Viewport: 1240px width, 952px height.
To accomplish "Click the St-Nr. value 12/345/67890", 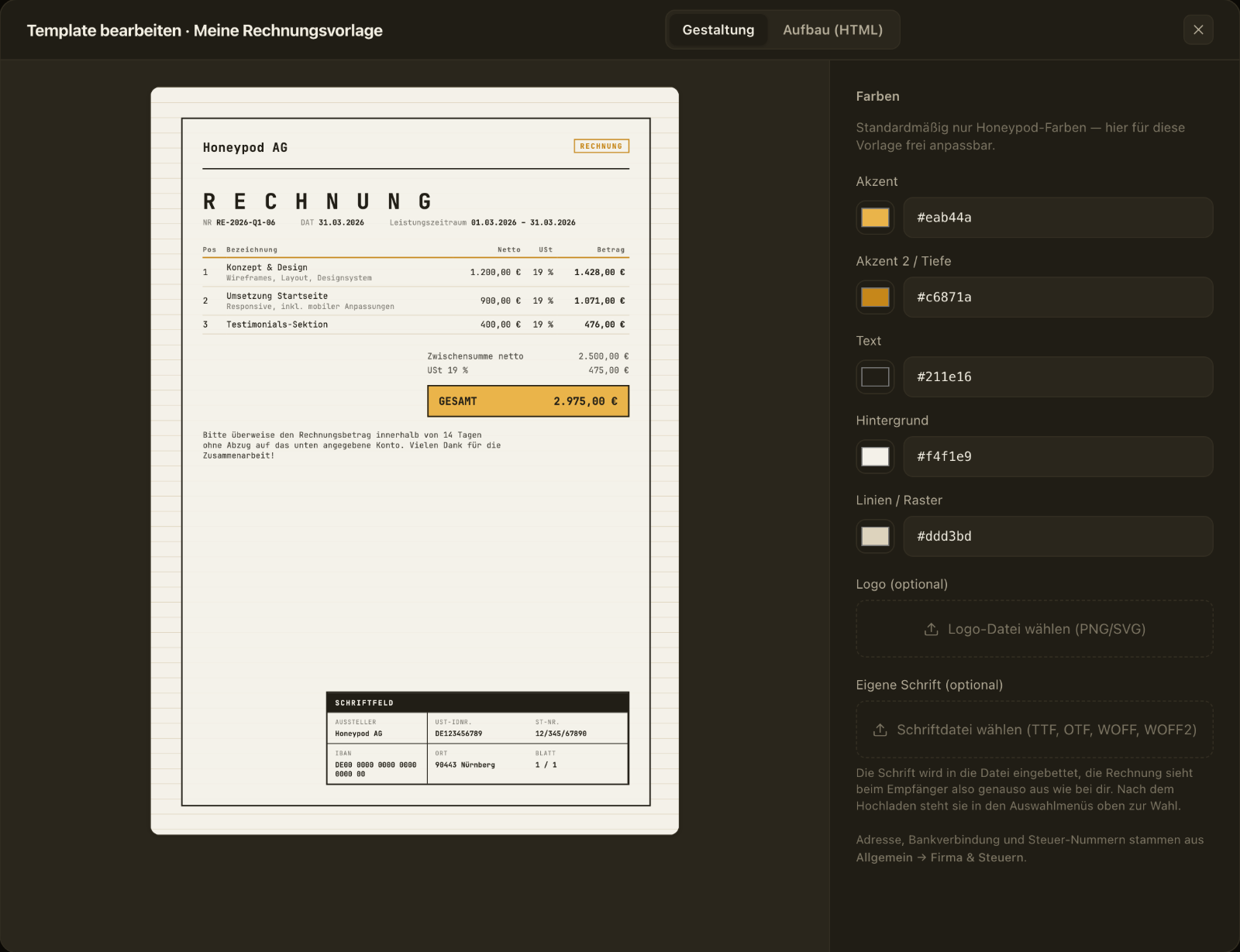I will point(561,734).
